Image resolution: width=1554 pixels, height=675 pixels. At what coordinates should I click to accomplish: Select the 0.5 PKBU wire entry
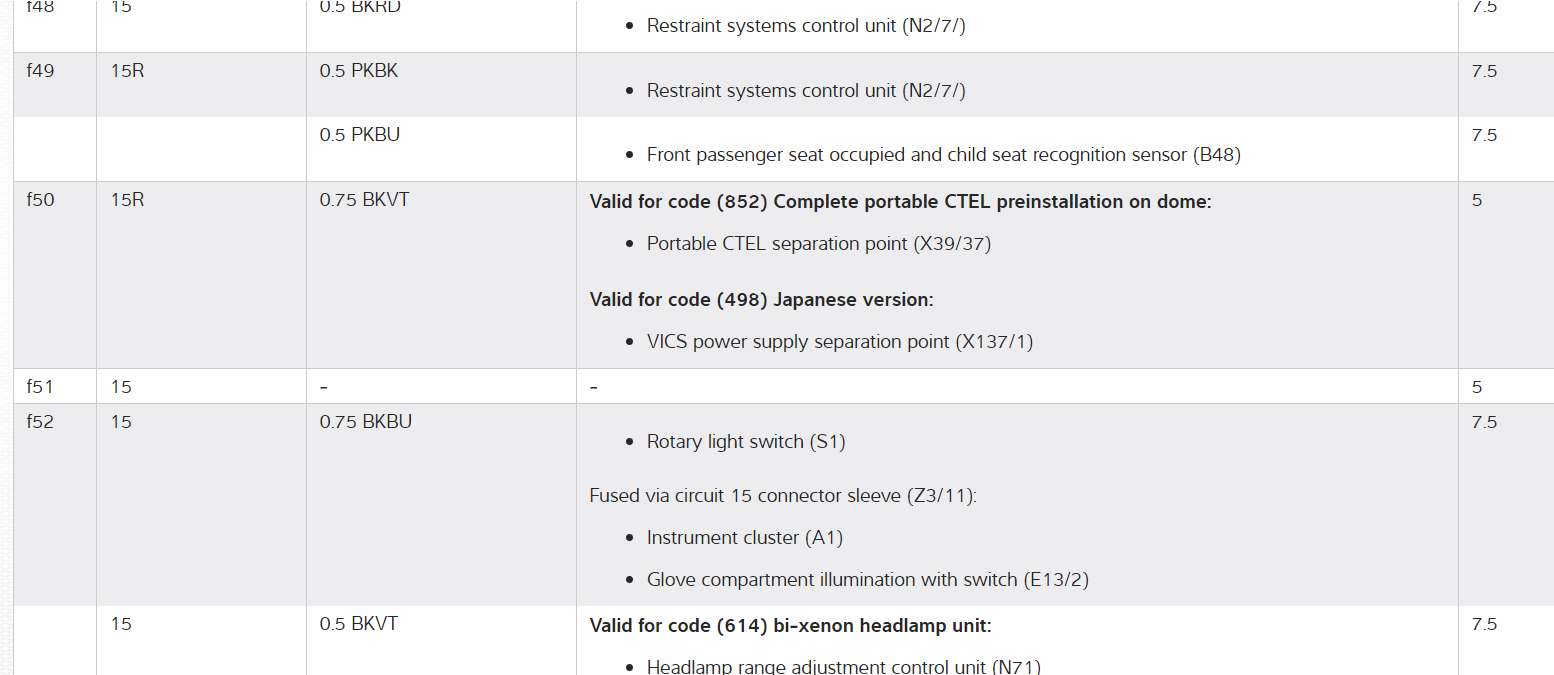(360, 135)
